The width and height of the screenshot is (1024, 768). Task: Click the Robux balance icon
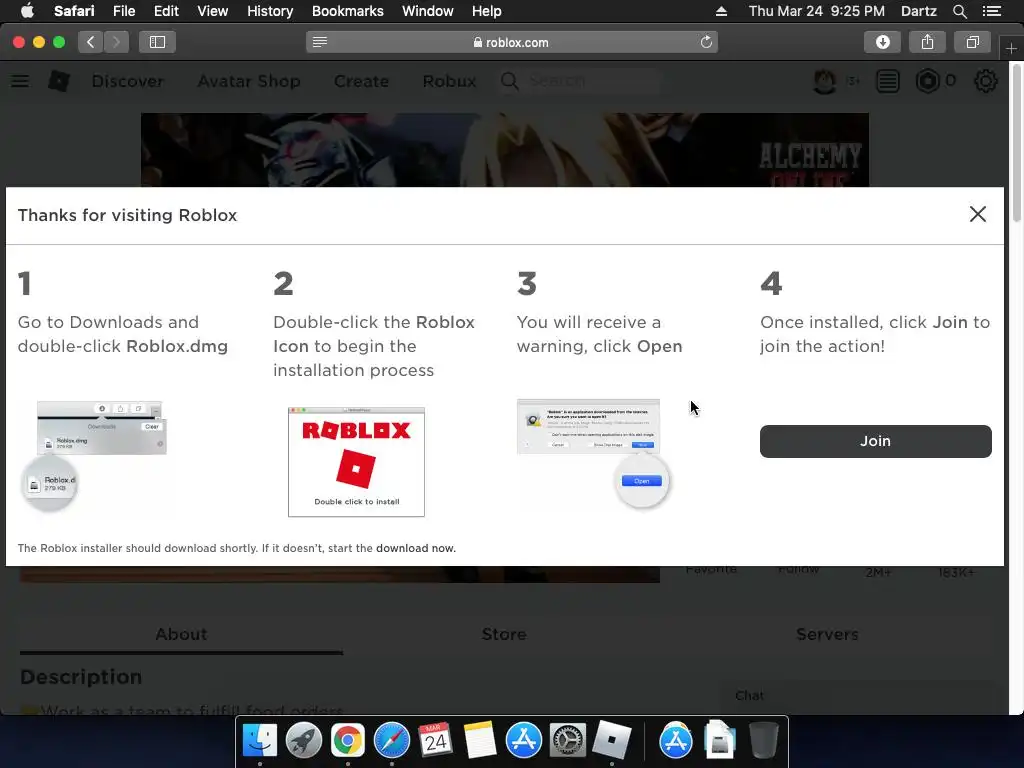(927, 81)
